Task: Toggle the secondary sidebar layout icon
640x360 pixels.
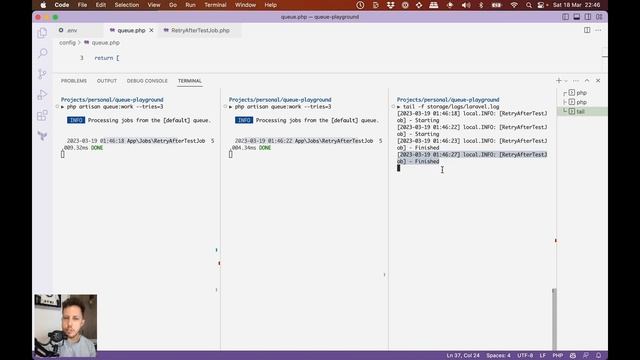Action: (x=588, y=17)
